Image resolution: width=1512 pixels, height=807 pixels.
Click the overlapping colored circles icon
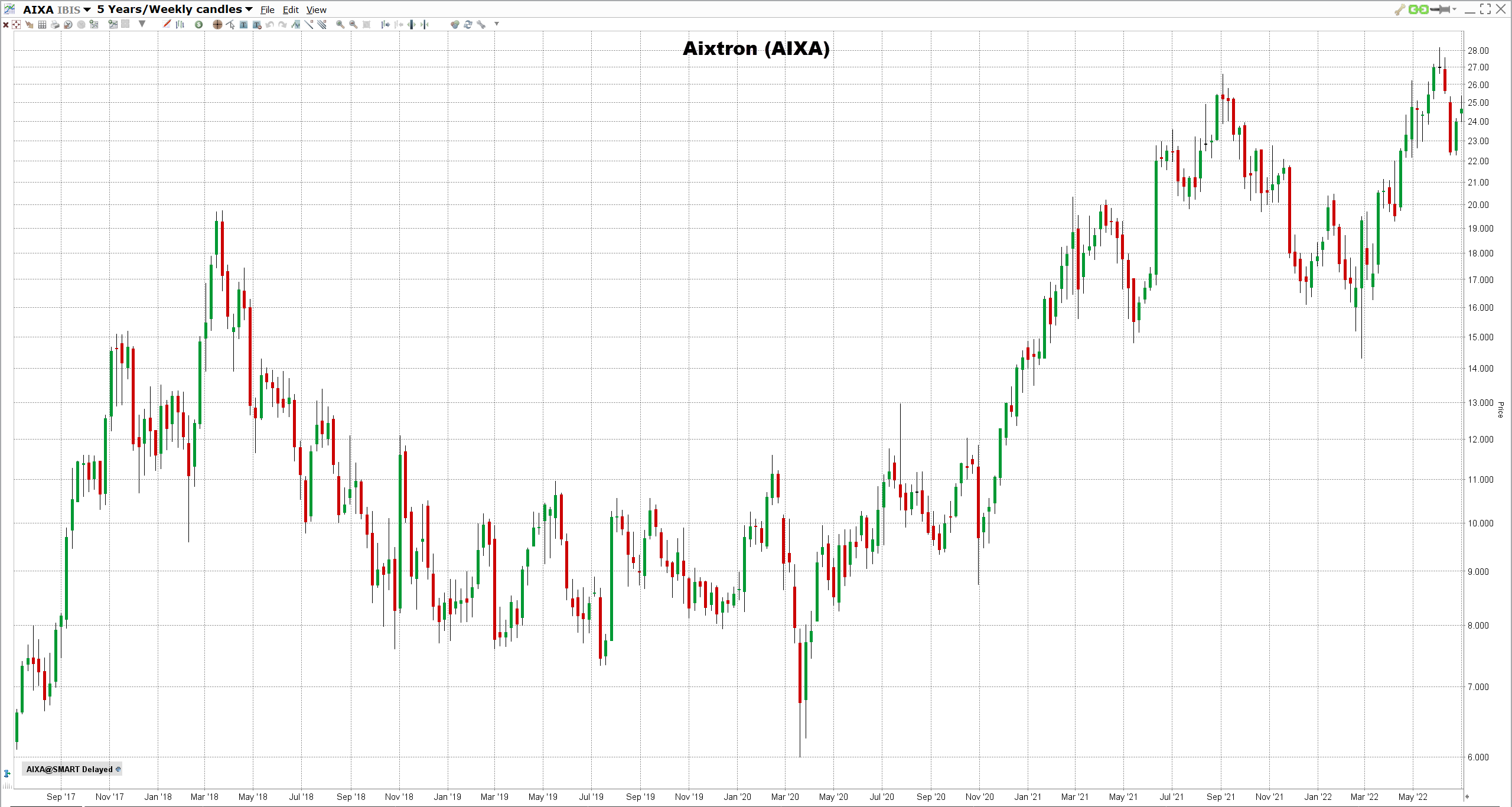tap(454, 24)
